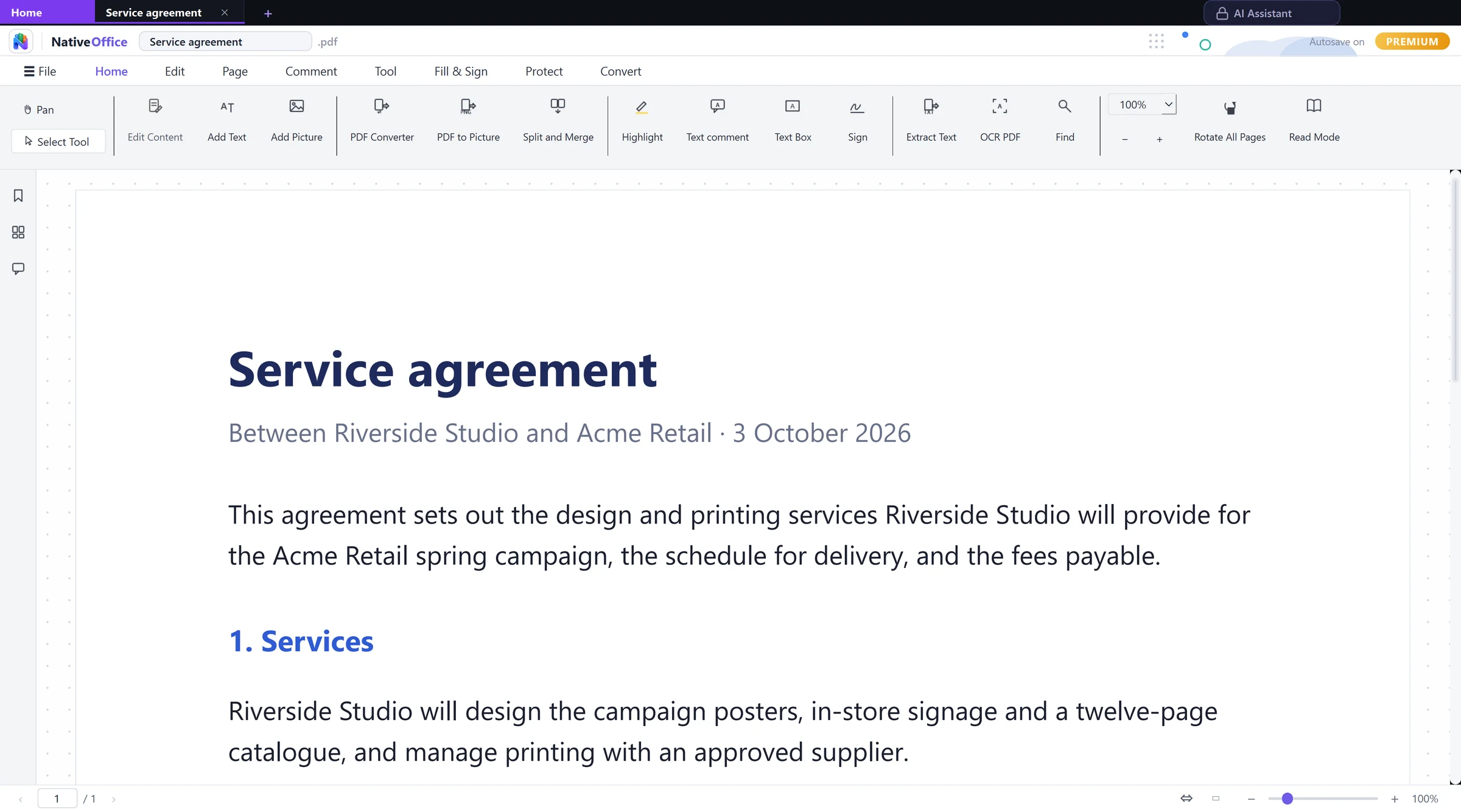Add a new tab with plus
This screenshot has height=812, width=1461.
[268, 13]
